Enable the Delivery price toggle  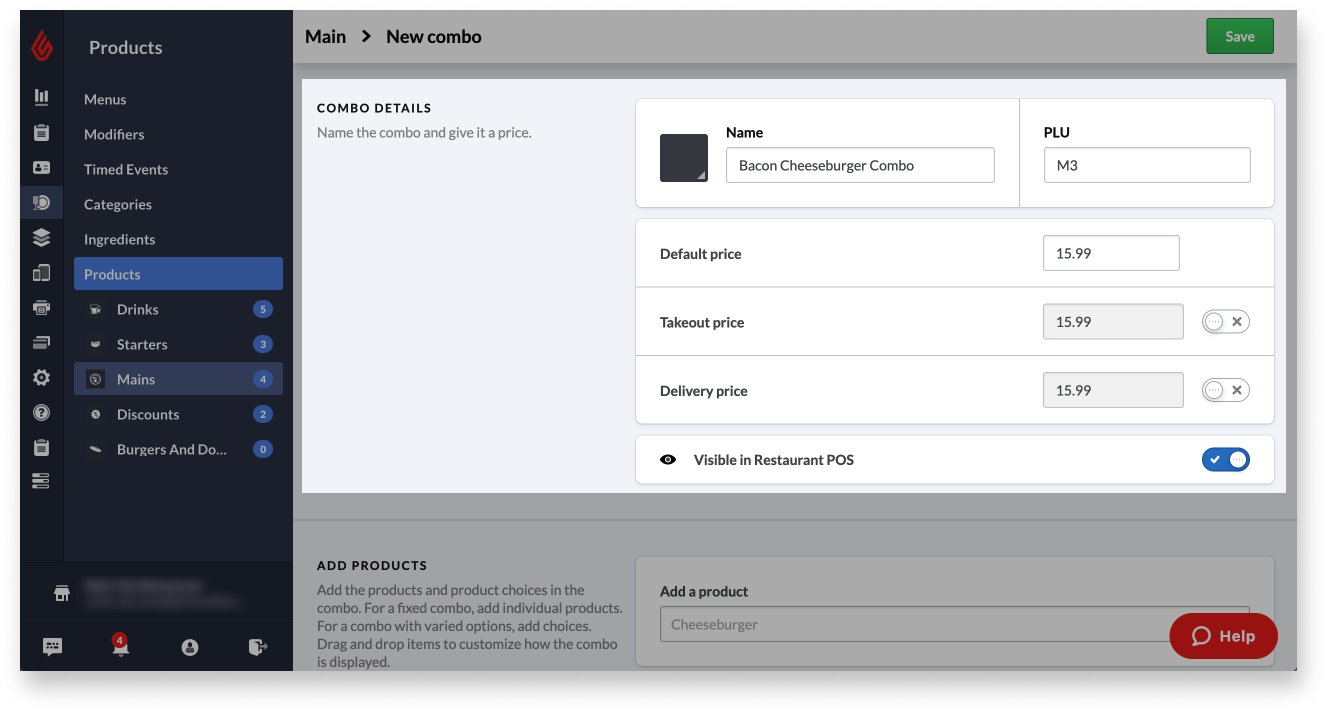tap(1225, 389)
